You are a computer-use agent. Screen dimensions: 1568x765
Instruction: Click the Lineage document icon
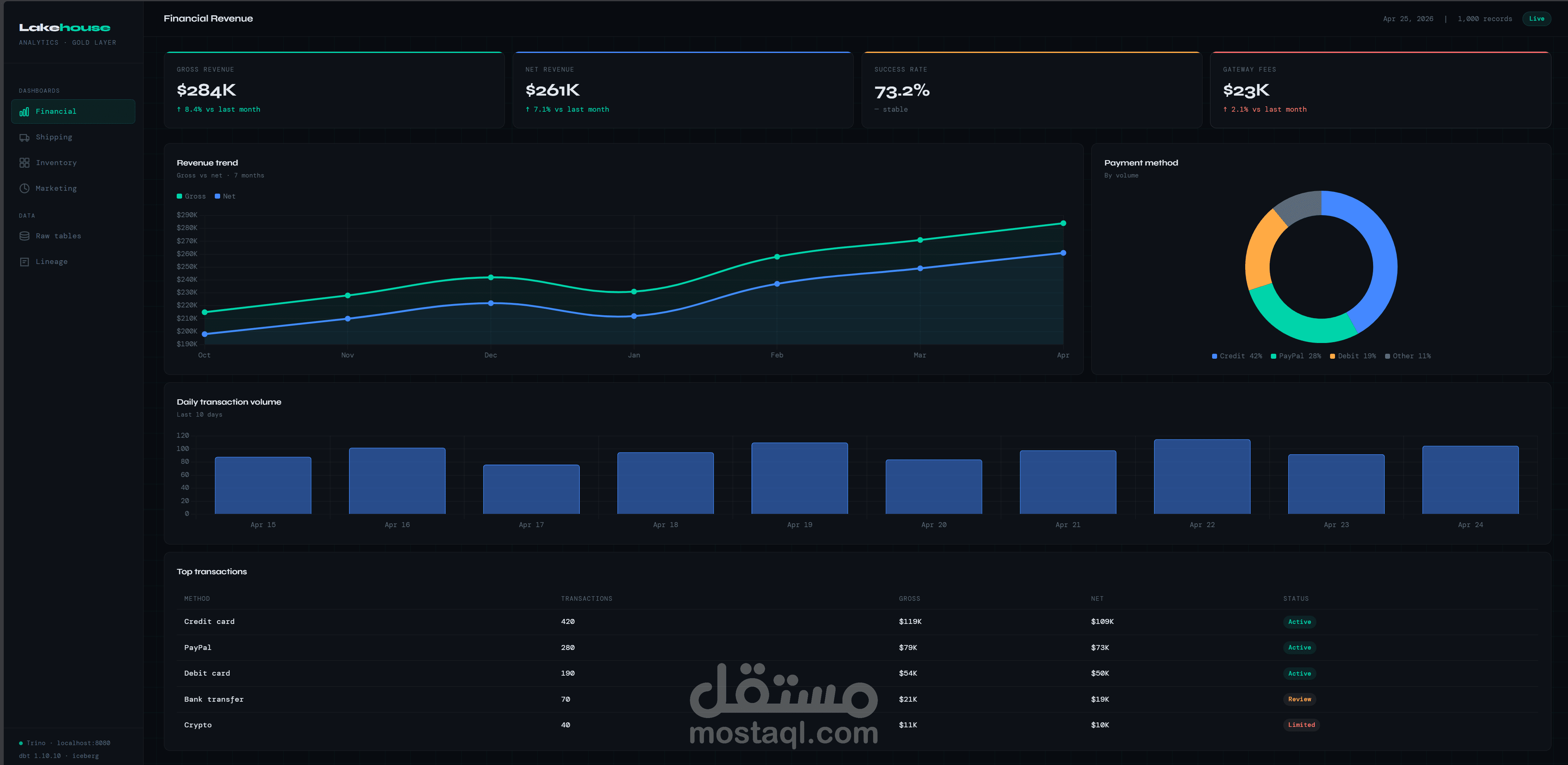(24, 262)
